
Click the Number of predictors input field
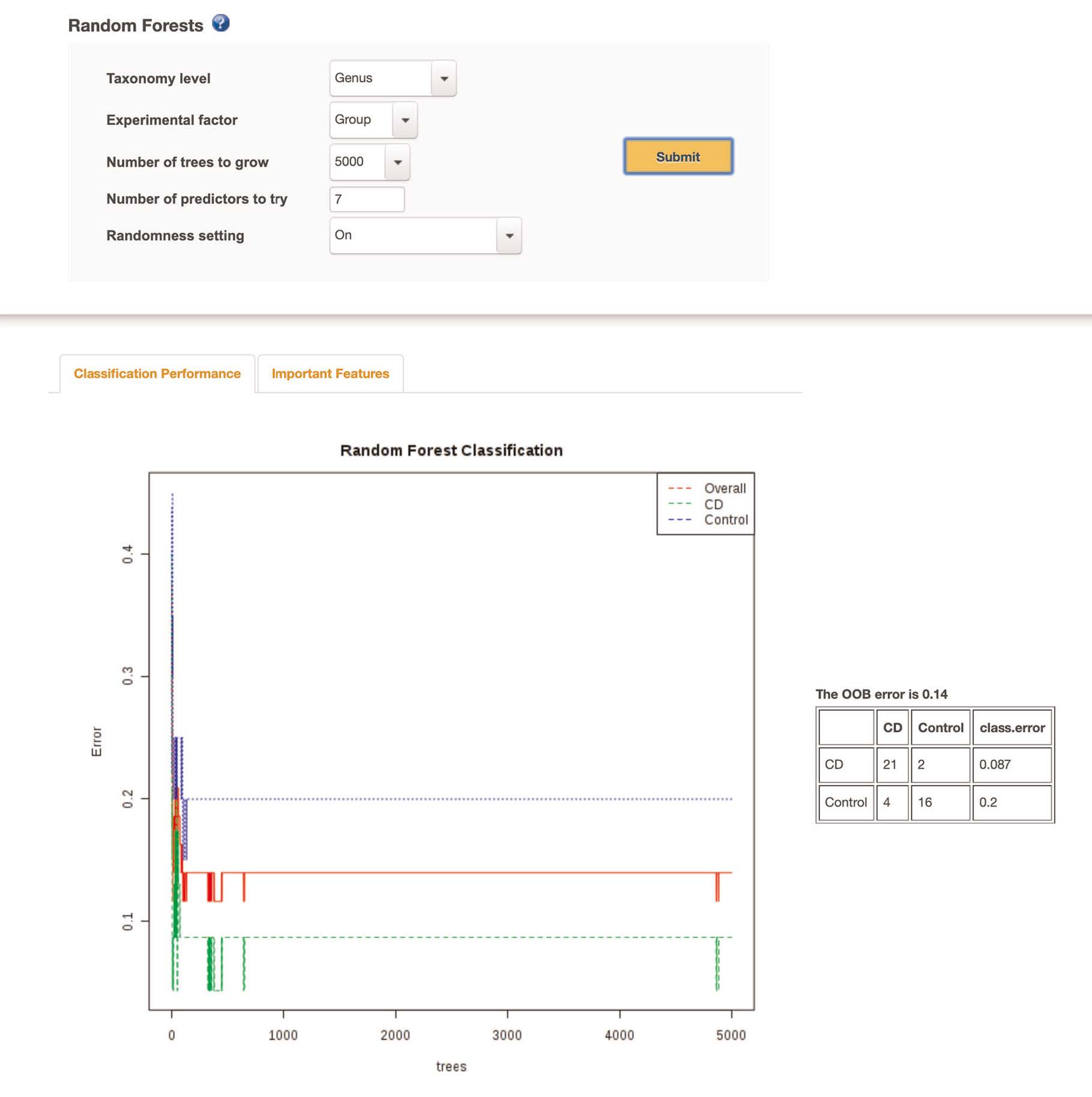(x=367, y=199)
